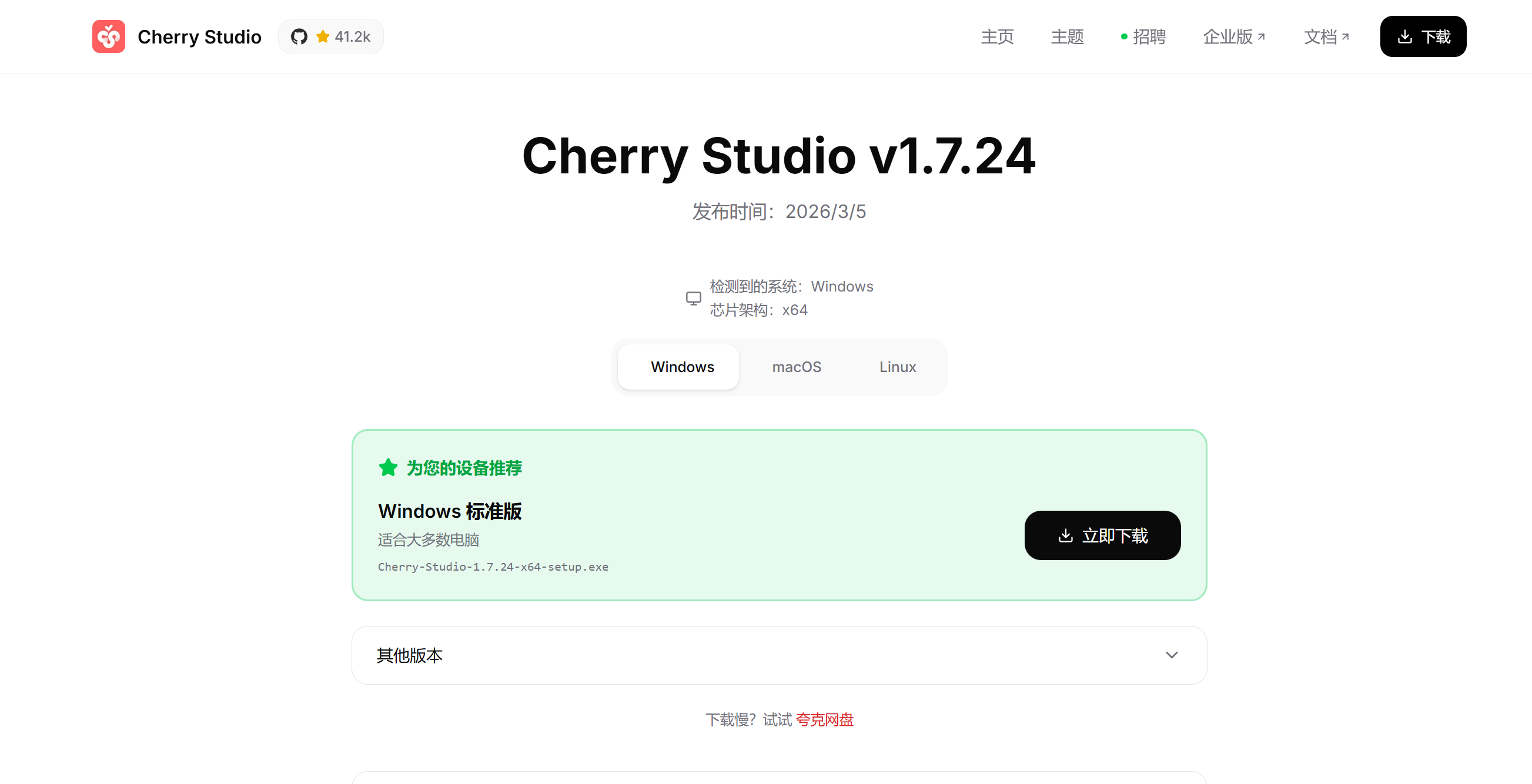Screen dimensions: 1532x784
Task: Click the monitor icon beside detected system
Action: pos(694,298)
